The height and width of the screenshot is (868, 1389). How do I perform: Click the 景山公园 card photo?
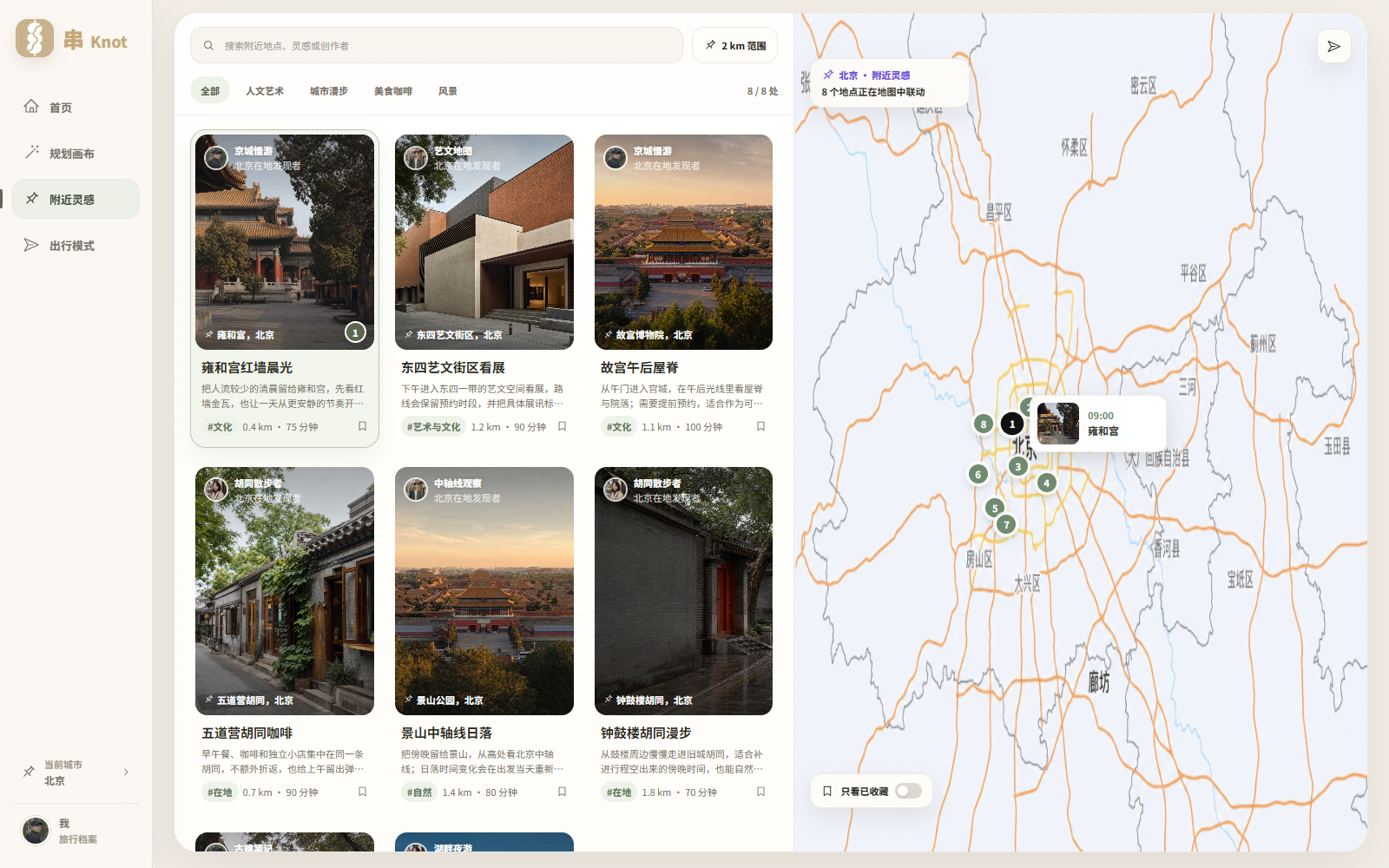tap(484, 591)
